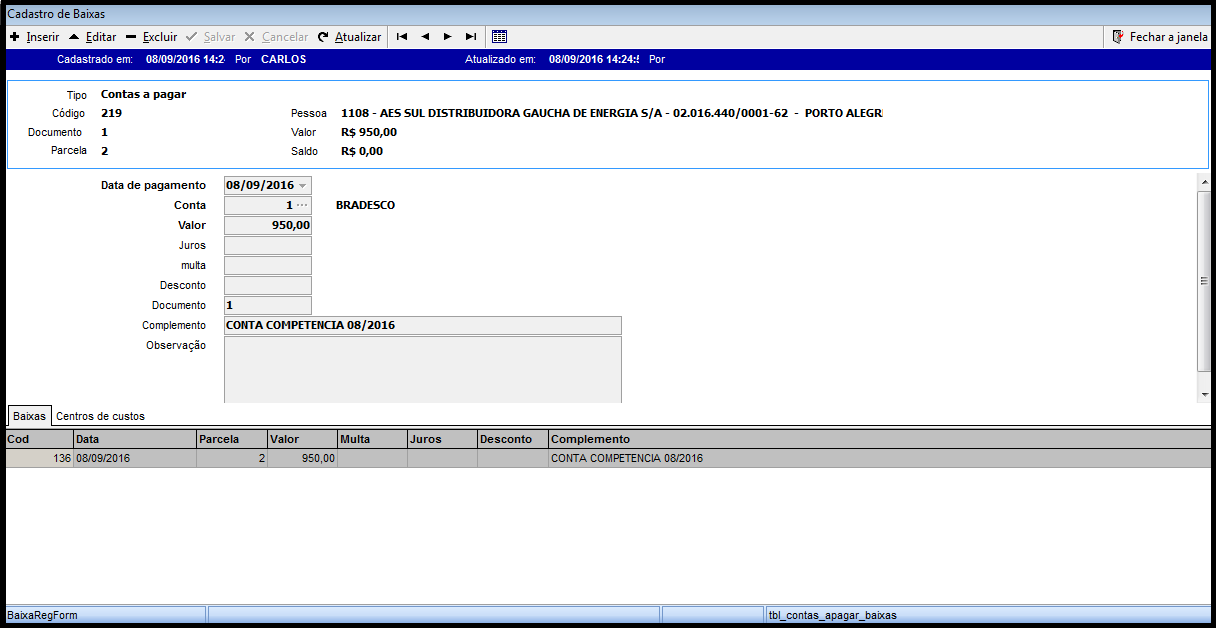1216x628 pixels.
Task: Go to first record arrow
Action: (402, 37)
